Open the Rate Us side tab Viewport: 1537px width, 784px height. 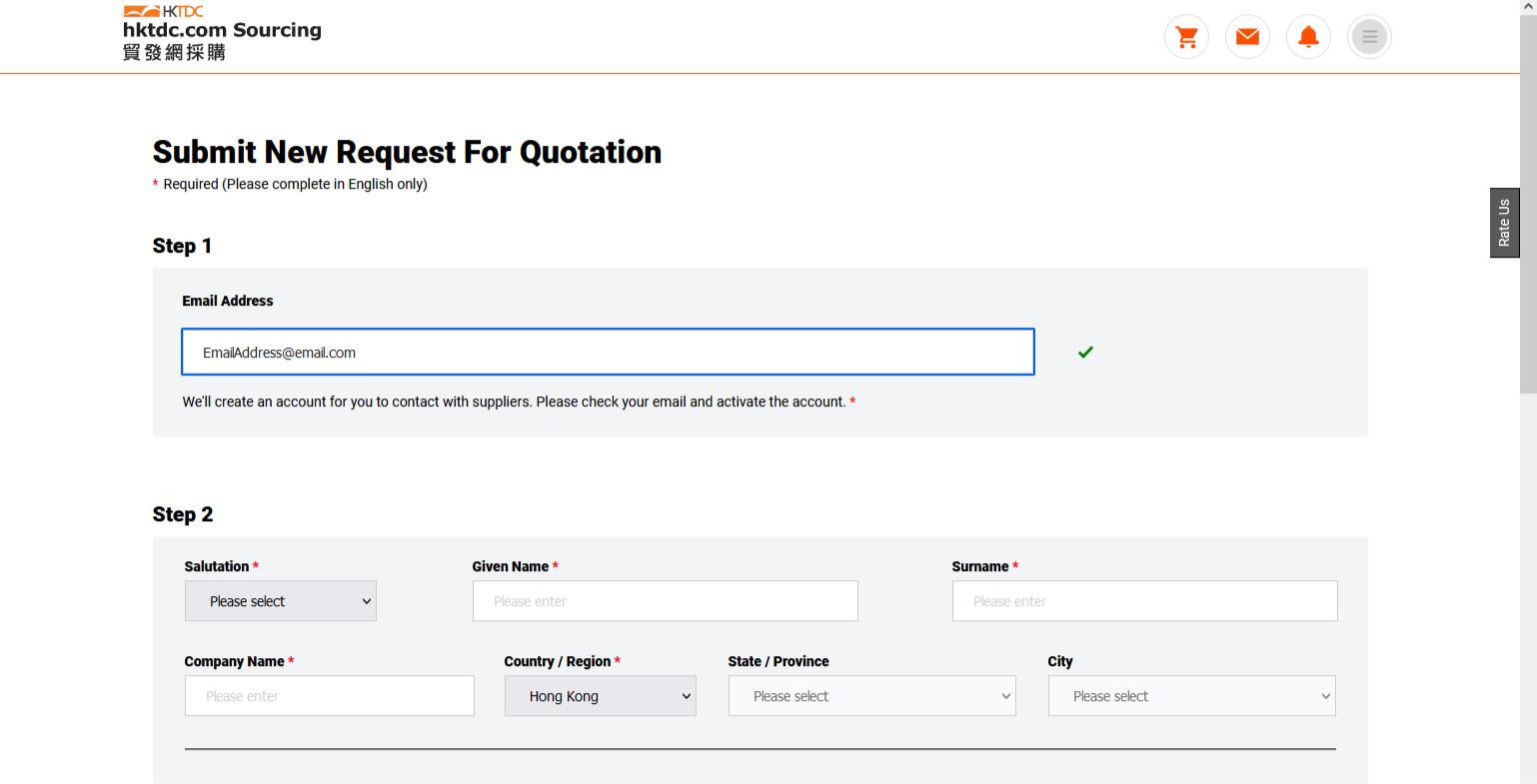[x=1504, y=223]
